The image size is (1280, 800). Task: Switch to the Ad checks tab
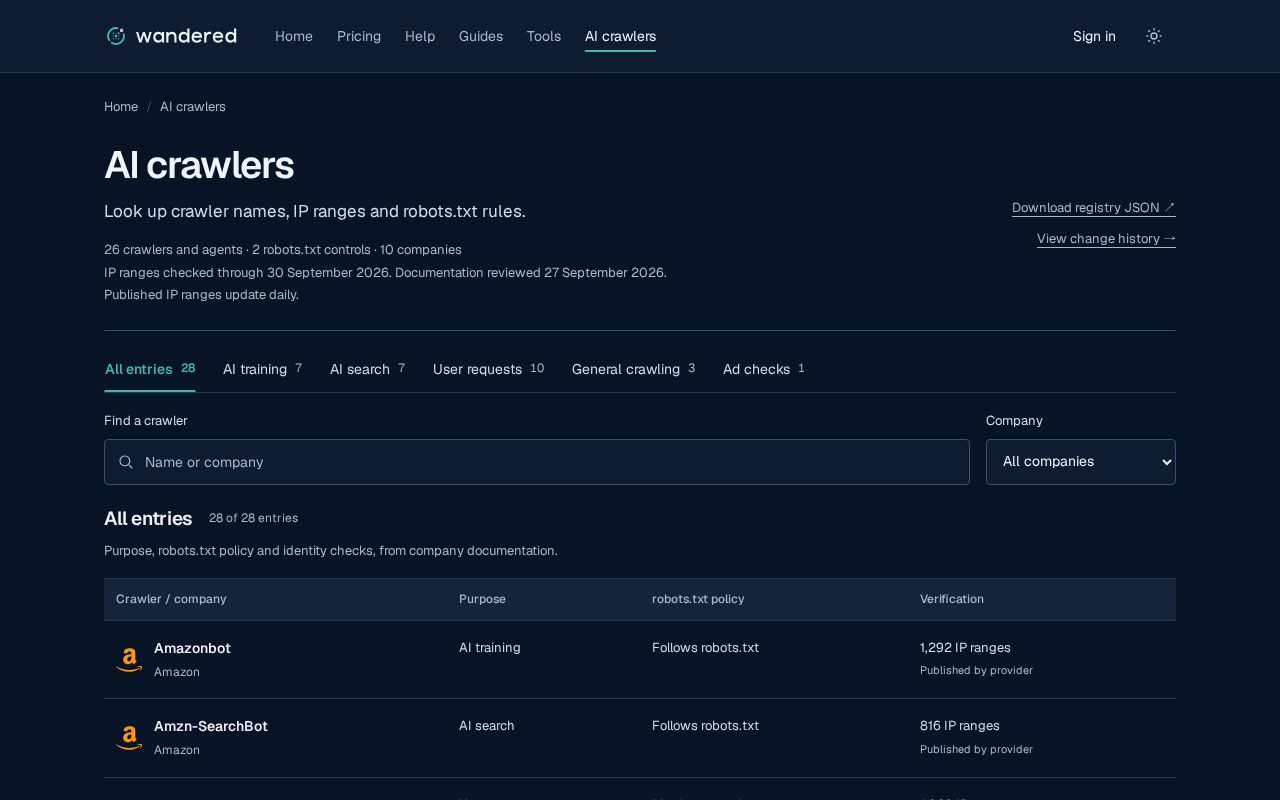coord(763,369)
